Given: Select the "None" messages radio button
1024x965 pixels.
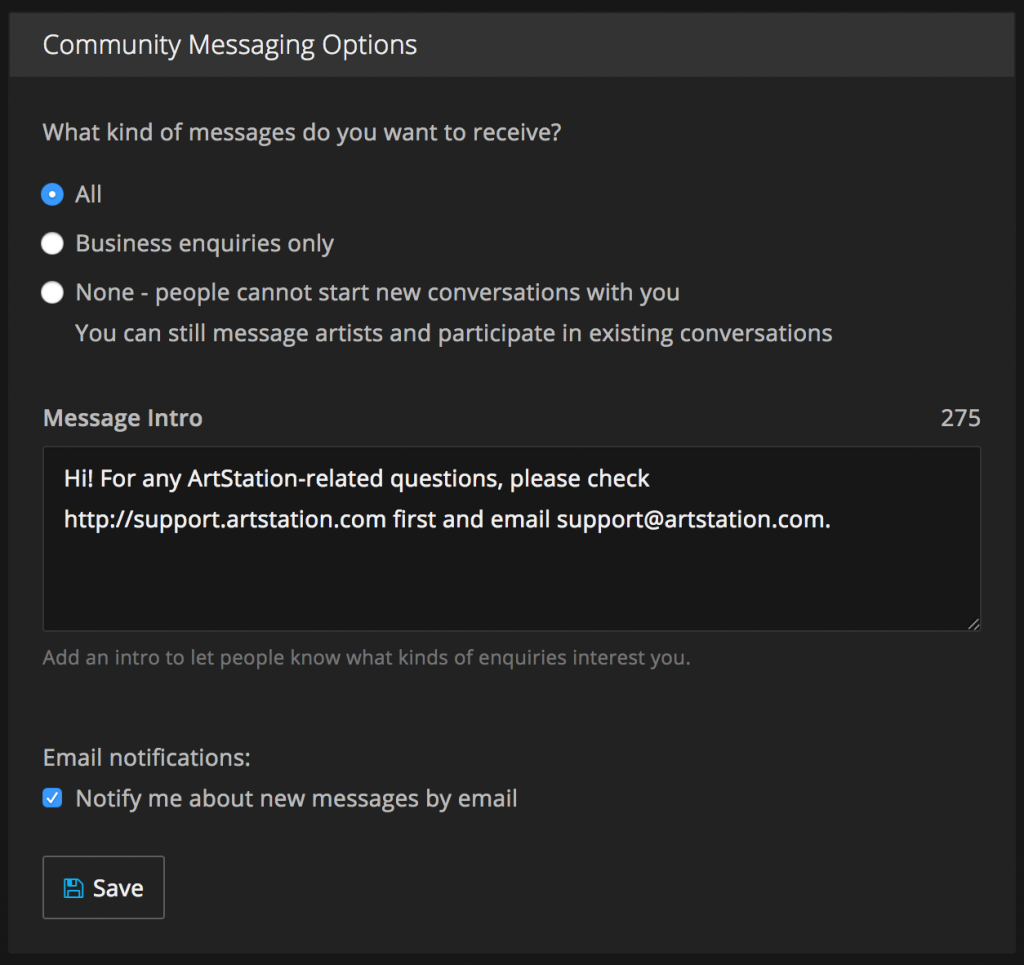Looking at the screenshot, I should [x=53, y=293].
